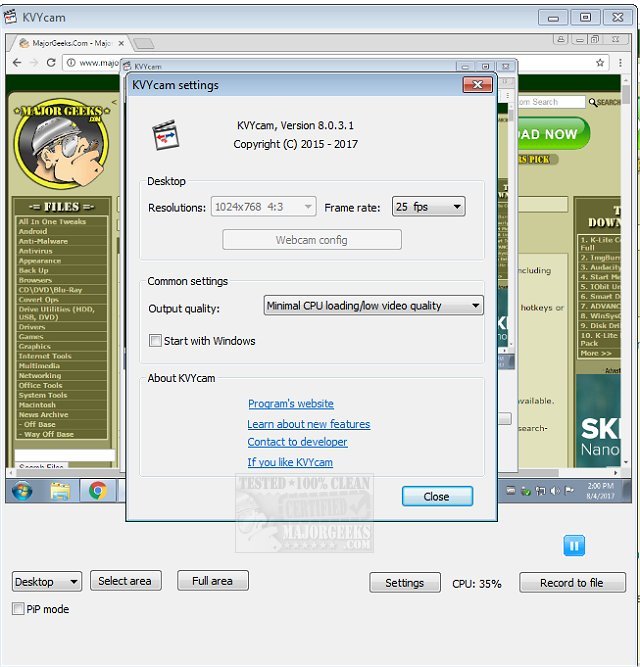Enable the PiP mode checkbox
This screenshot has width=640, height=667.
point(18,609)
